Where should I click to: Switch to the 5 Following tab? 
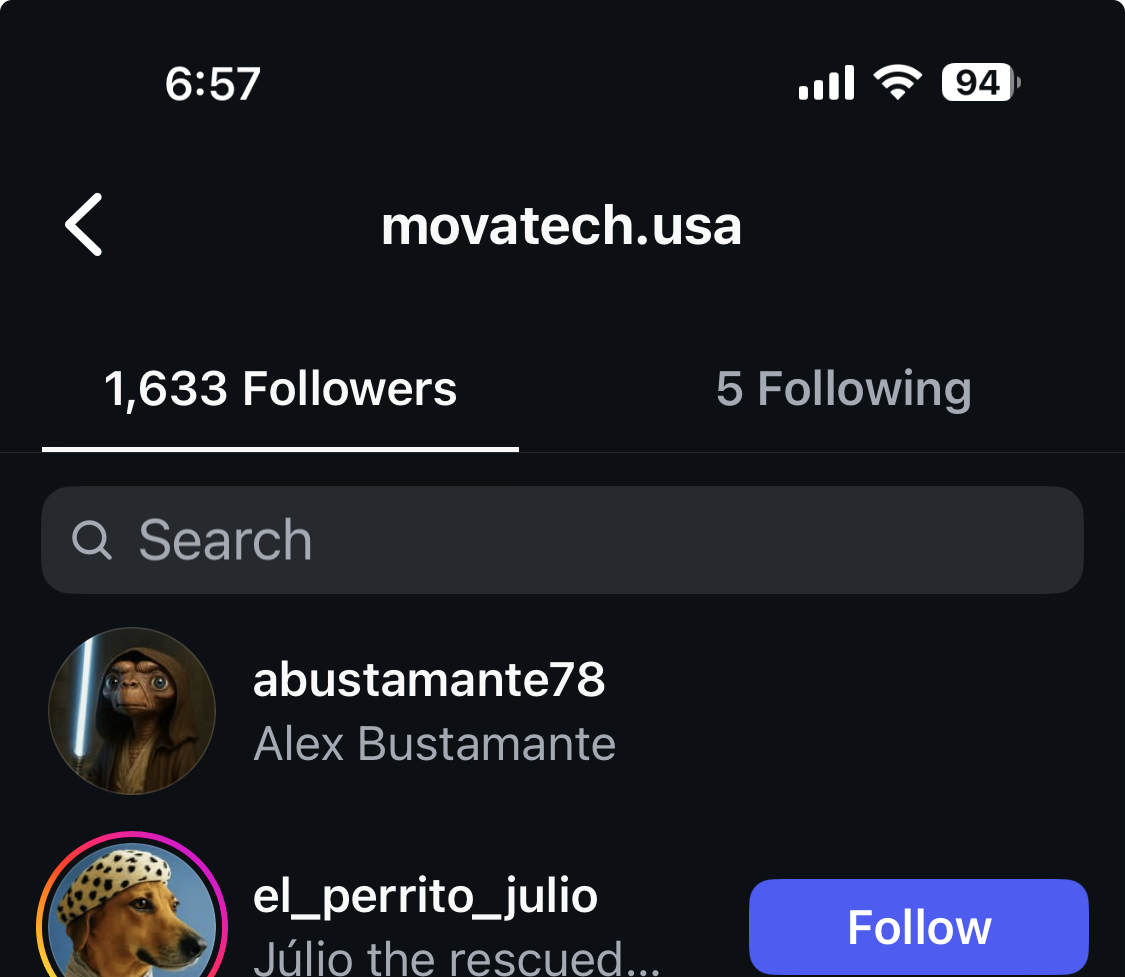click(x=843, y=389)
